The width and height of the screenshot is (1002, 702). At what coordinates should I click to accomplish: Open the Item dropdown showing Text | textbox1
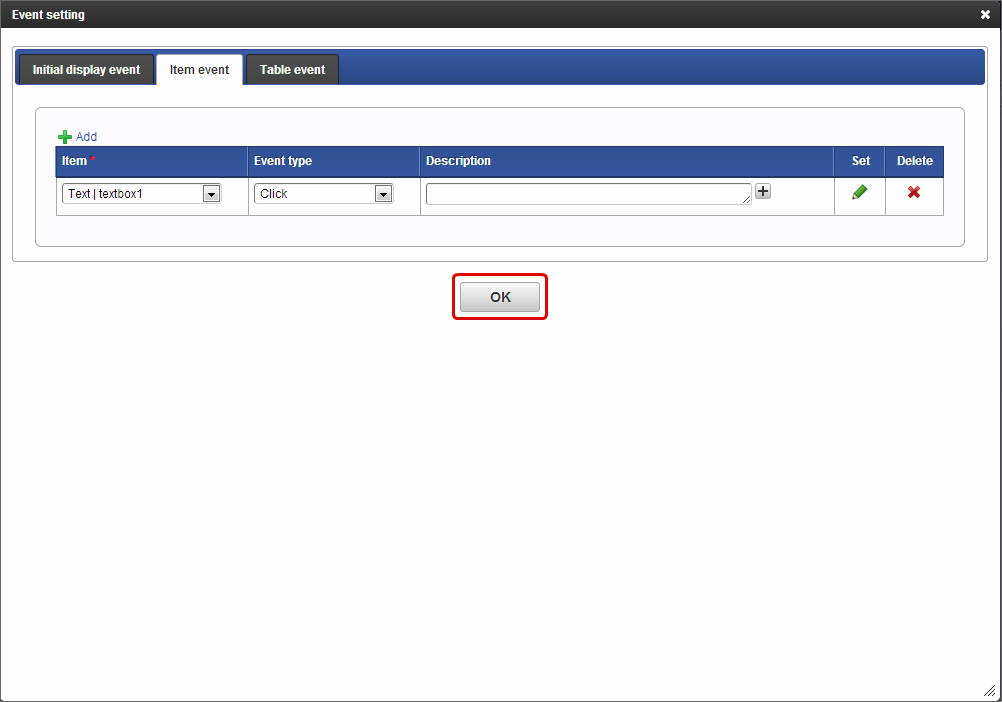[141, 194]
